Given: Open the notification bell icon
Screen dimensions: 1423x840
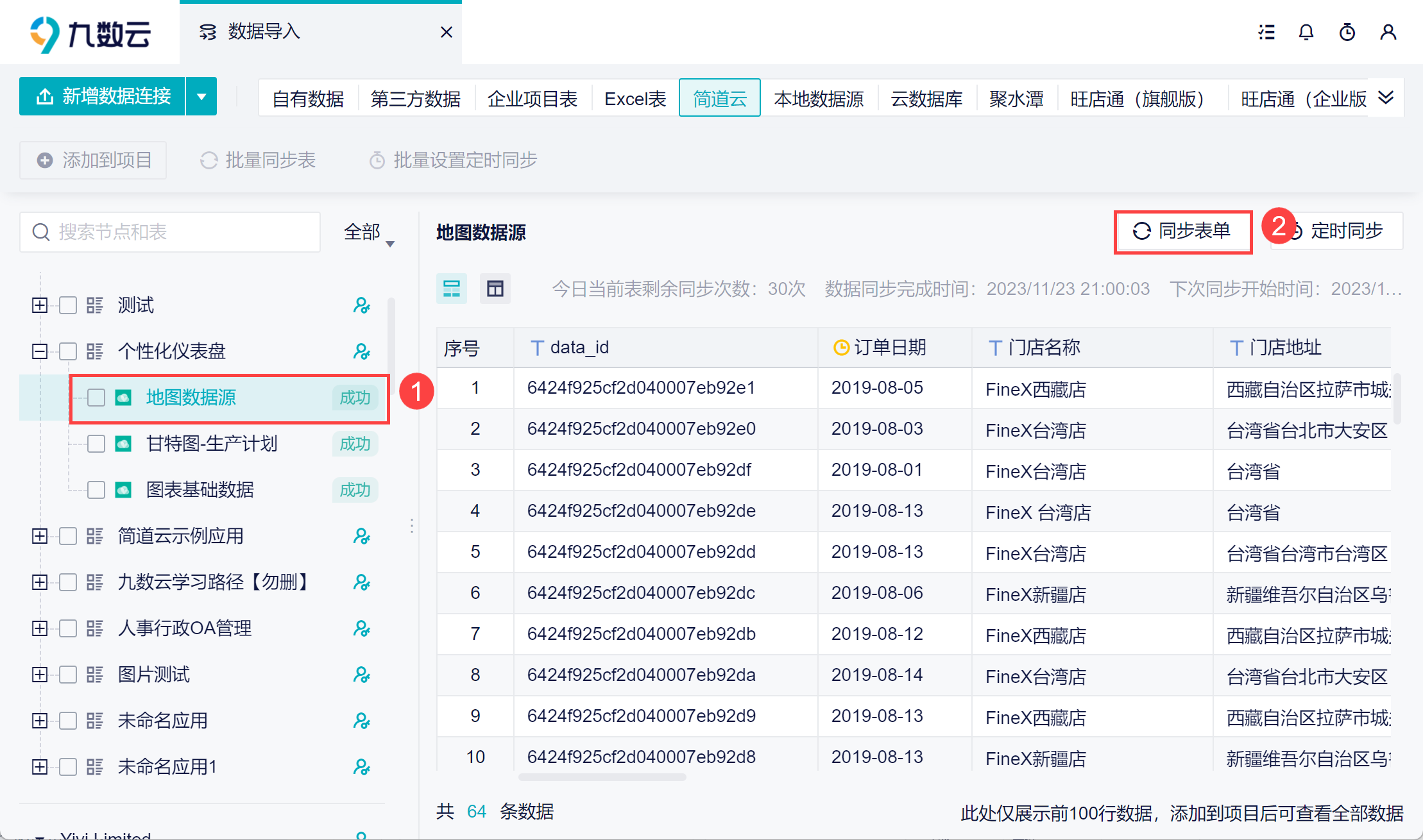Looking at the screenshot, I should pos(1306,32).
